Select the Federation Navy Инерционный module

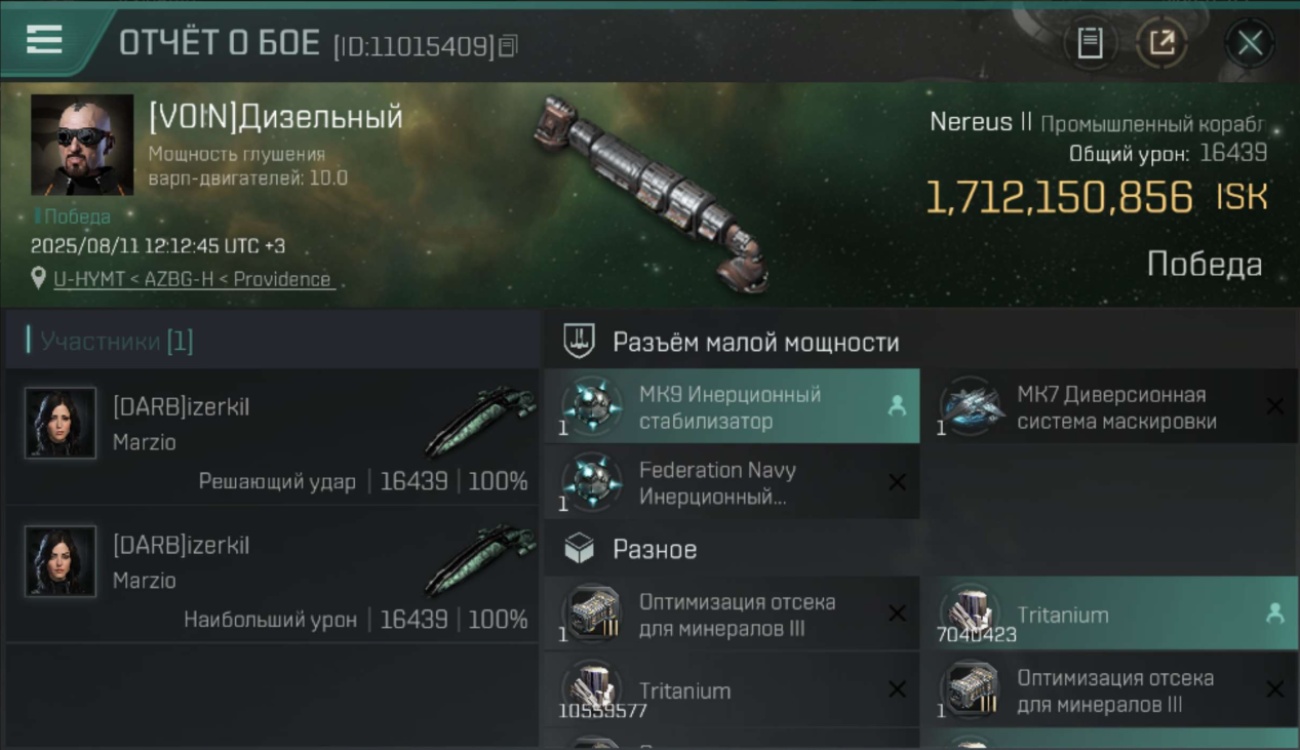click(732, 483)
